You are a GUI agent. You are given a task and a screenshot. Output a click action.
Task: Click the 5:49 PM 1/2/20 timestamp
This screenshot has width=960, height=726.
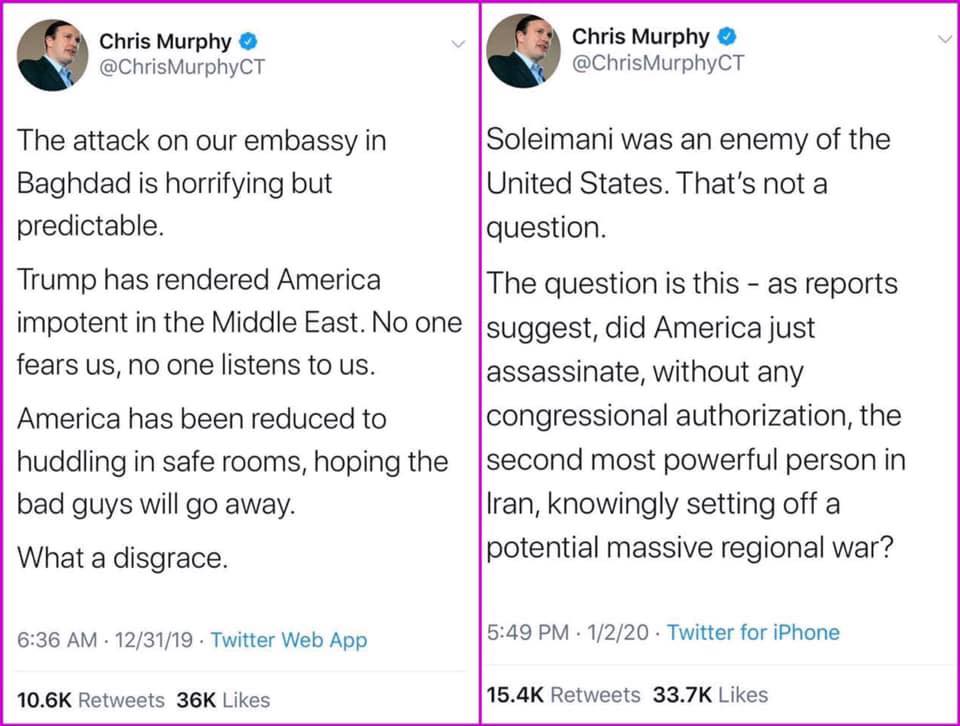[568, 632]
